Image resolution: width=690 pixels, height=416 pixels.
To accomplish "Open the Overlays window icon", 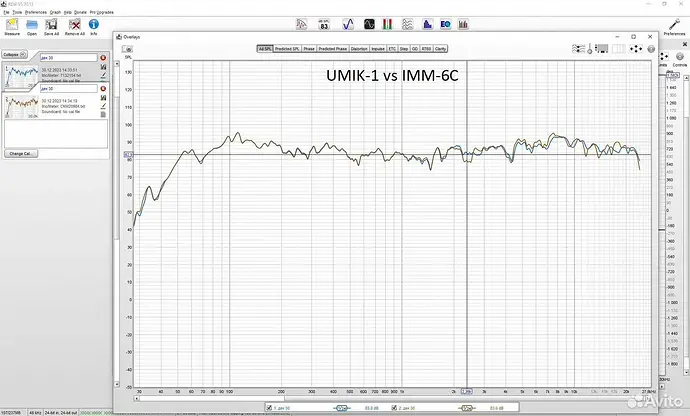I will (407, 25).
